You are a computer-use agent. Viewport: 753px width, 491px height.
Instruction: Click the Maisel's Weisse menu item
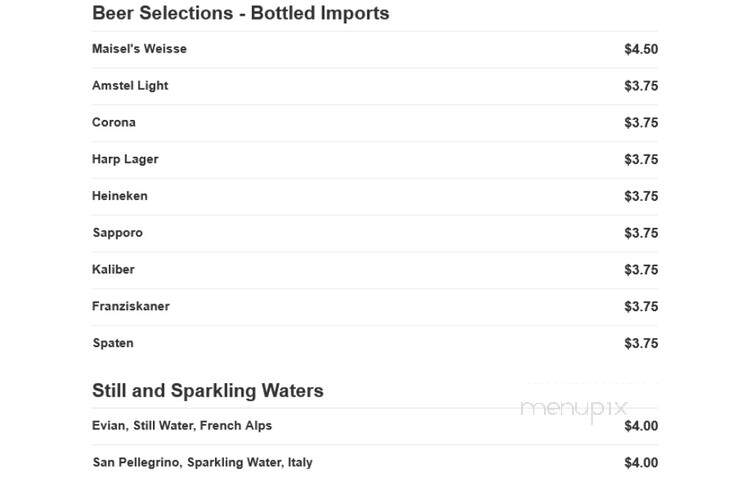pyautogui.click(x=139, y=49)
